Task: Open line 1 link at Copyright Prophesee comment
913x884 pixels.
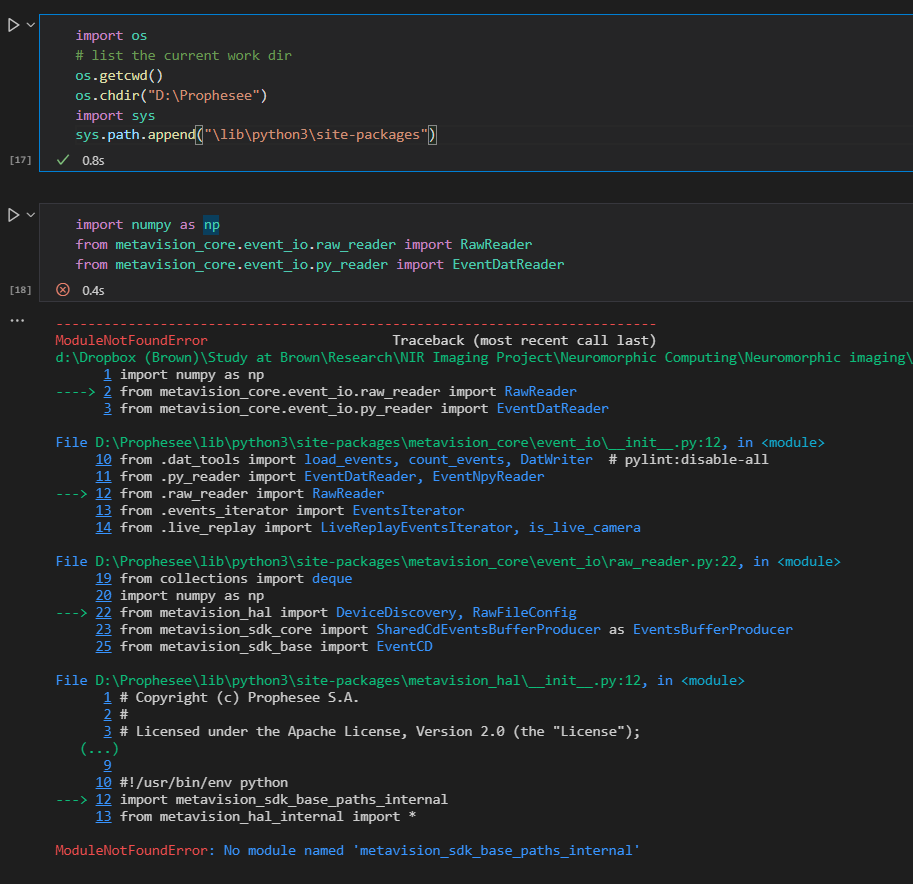Action: (x=107, y=697)
